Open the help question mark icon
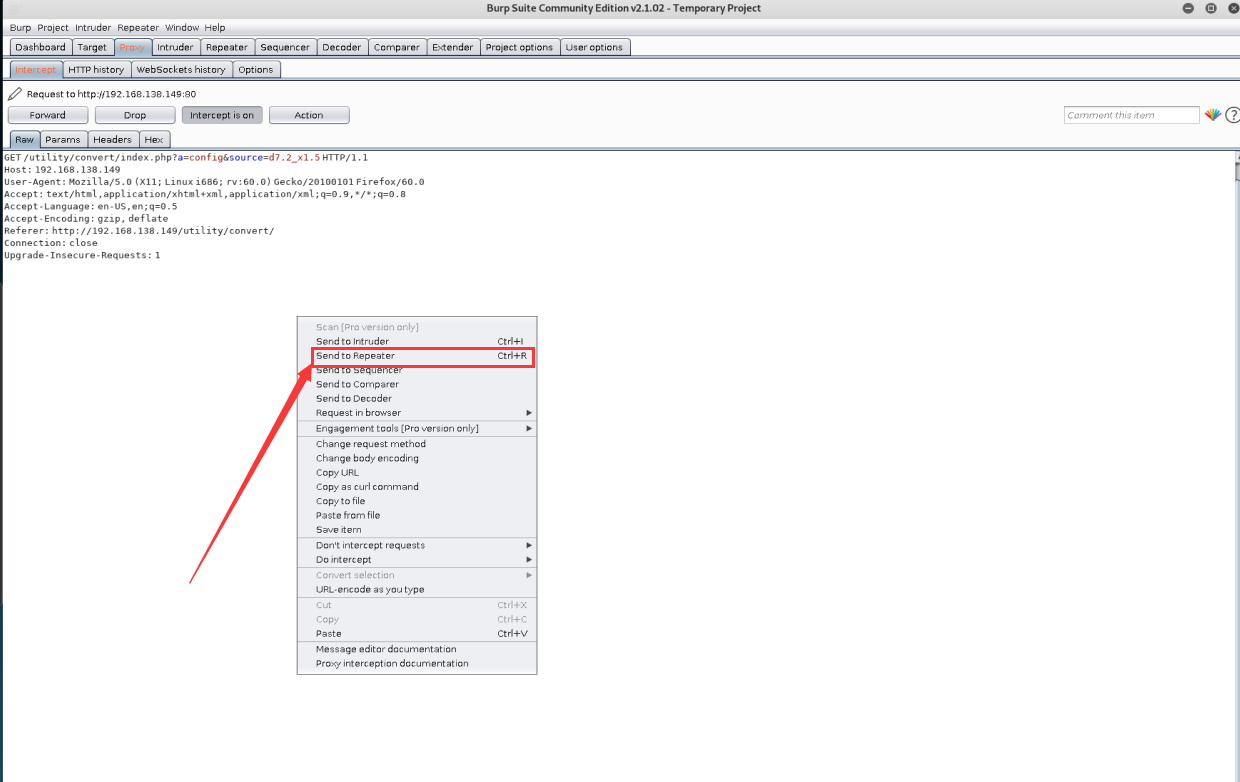The width and height of the screenshot is (1240, 782). (1232, 115)
